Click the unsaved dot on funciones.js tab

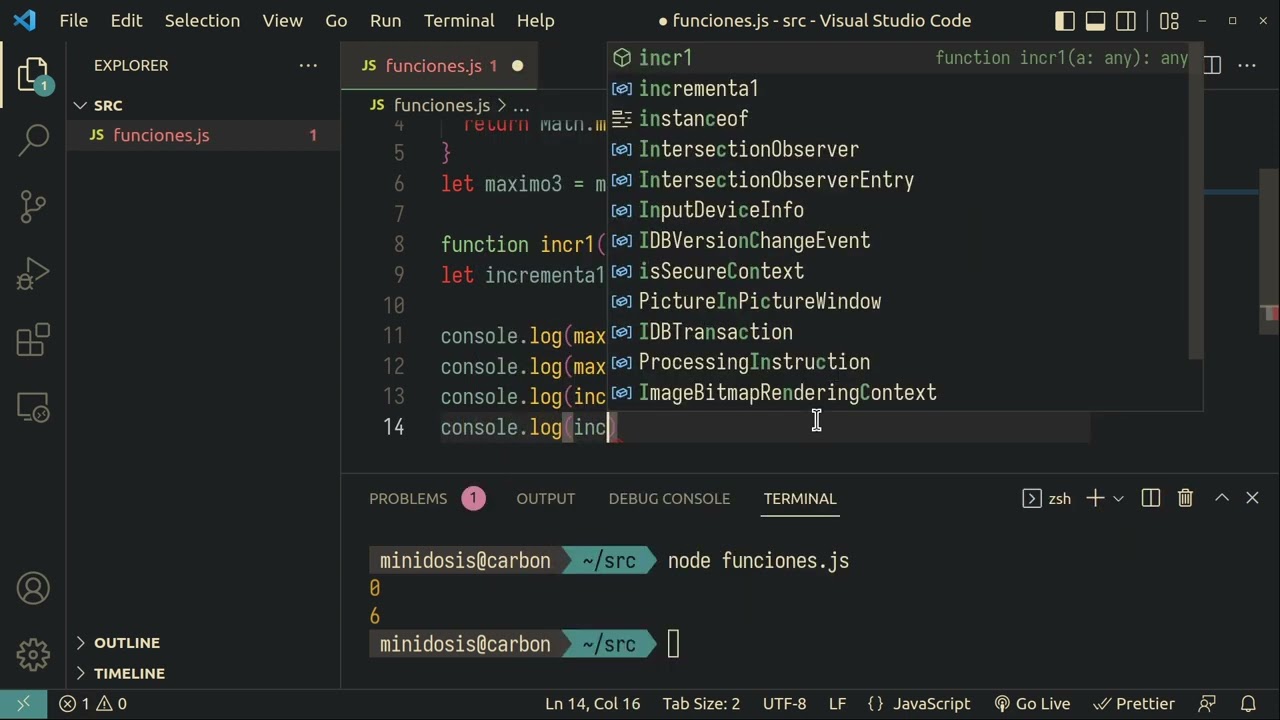(x=517, y=66)
